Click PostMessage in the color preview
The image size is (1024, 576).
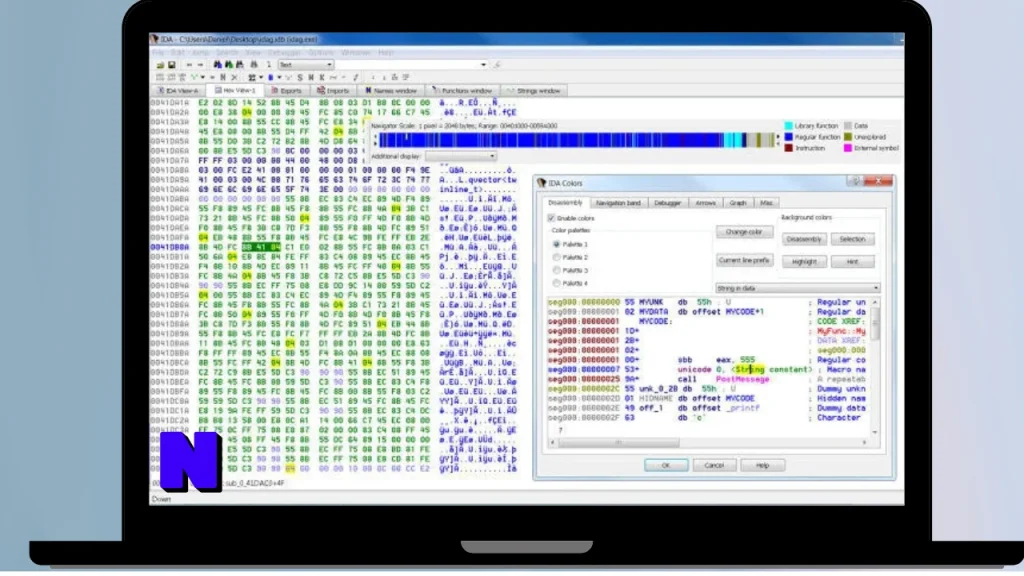(x=743, y=379)
